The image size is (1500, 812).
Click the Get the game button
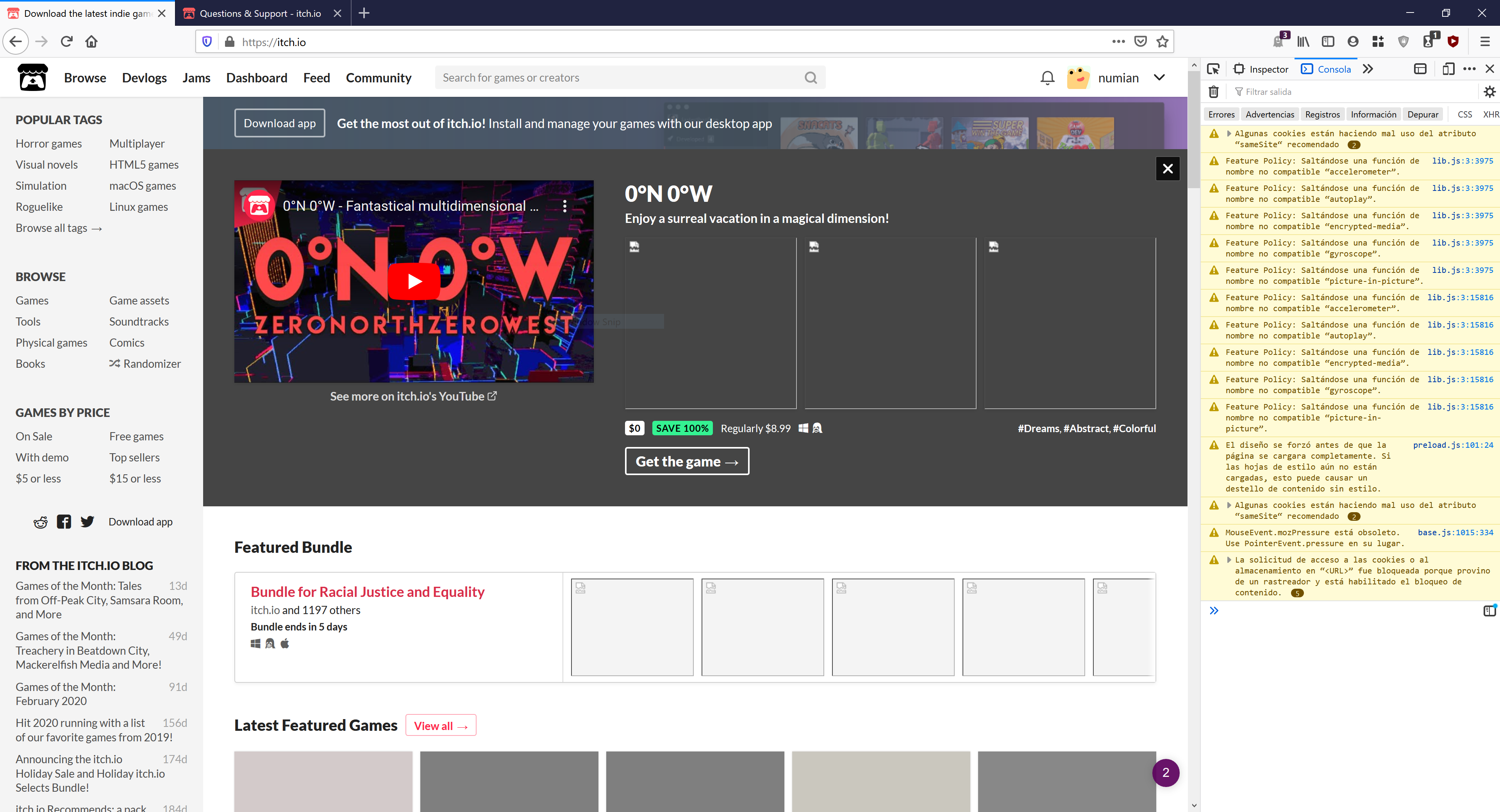click(687, 461)
